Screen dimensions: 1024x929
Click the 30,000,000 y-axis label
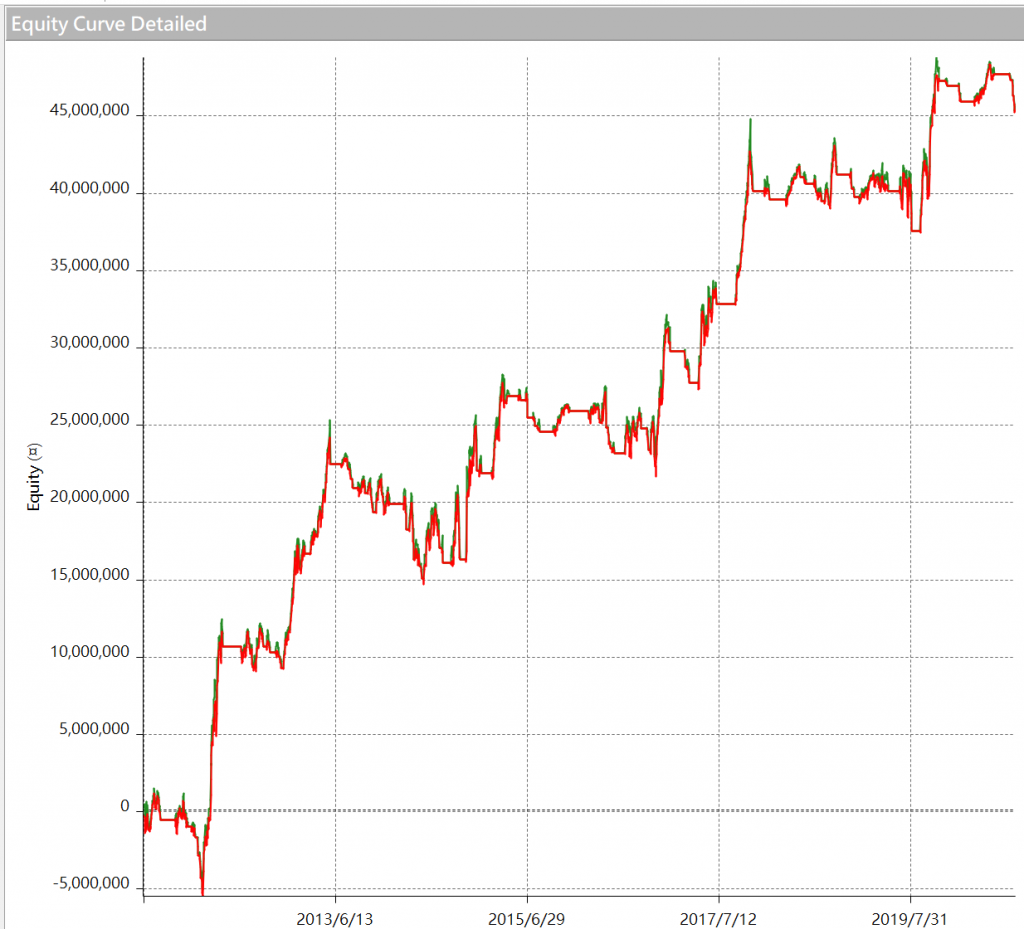89,345
